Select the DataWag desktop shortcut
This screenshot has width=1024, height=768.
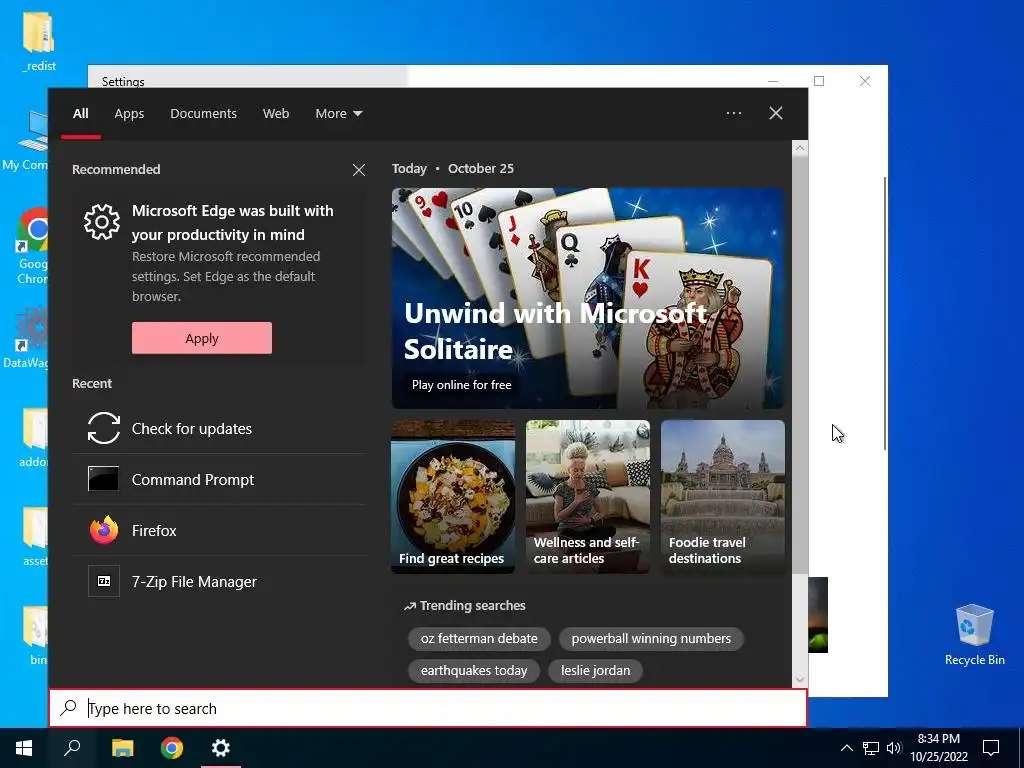pos(26,337)
